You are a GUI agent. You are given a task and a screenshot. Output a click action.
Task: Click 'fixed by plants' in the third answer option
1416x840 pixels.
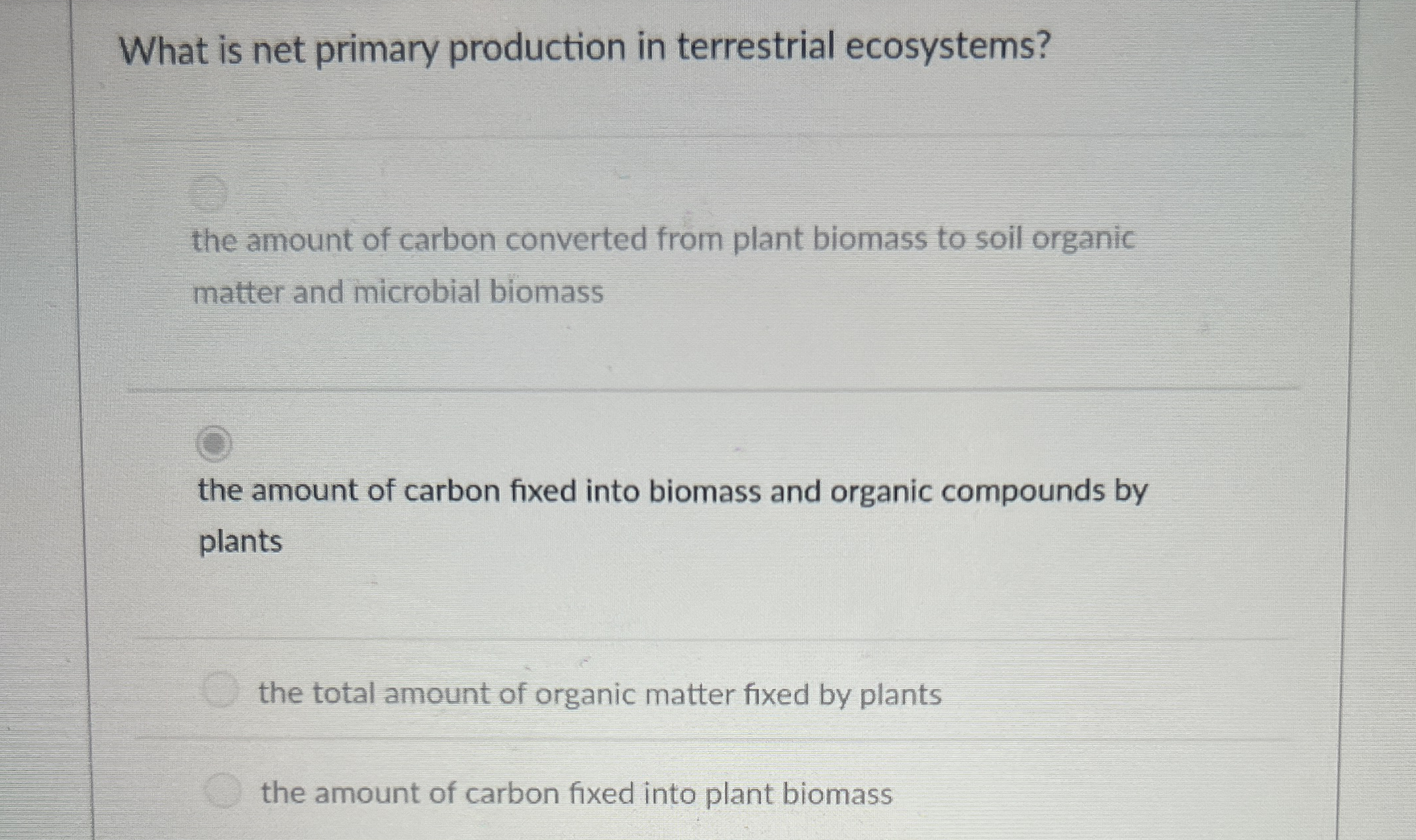tap(842, 694)
